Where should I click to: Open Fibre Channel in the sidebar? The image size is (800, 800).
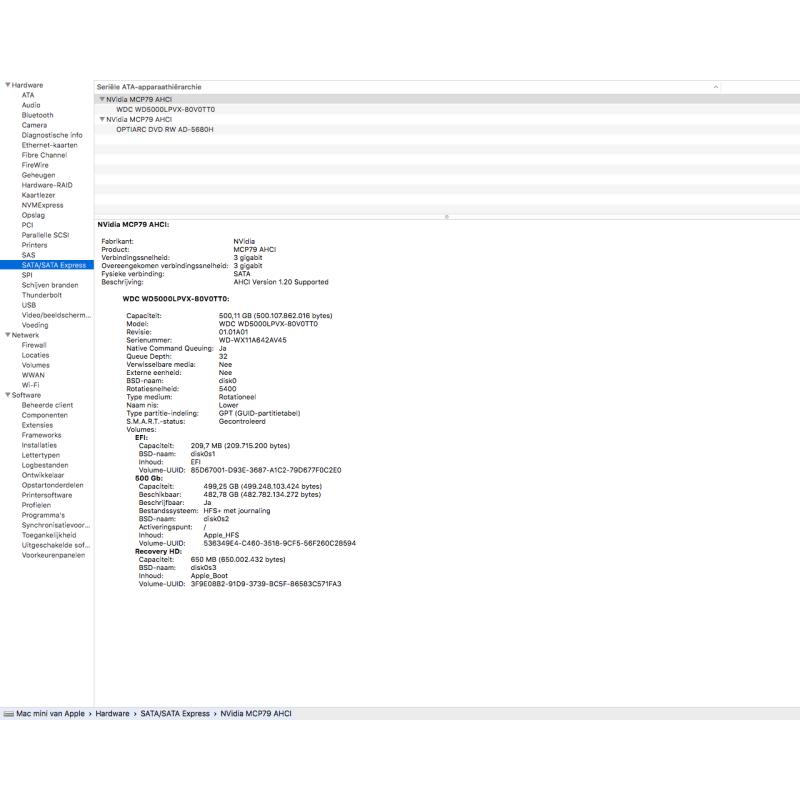pyautogui.click(x=44, y=155)
